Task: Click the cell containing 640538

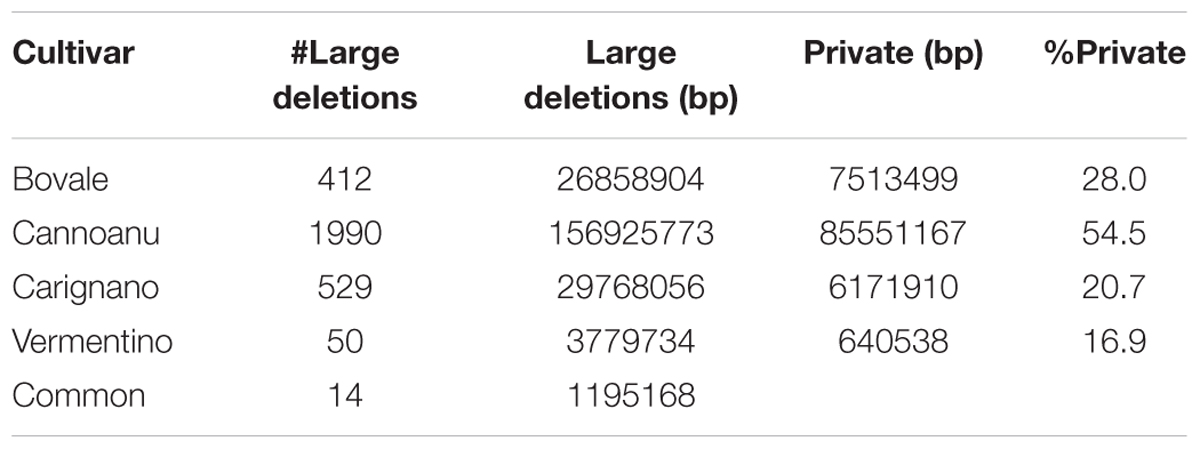Action: tap(893, 342)
